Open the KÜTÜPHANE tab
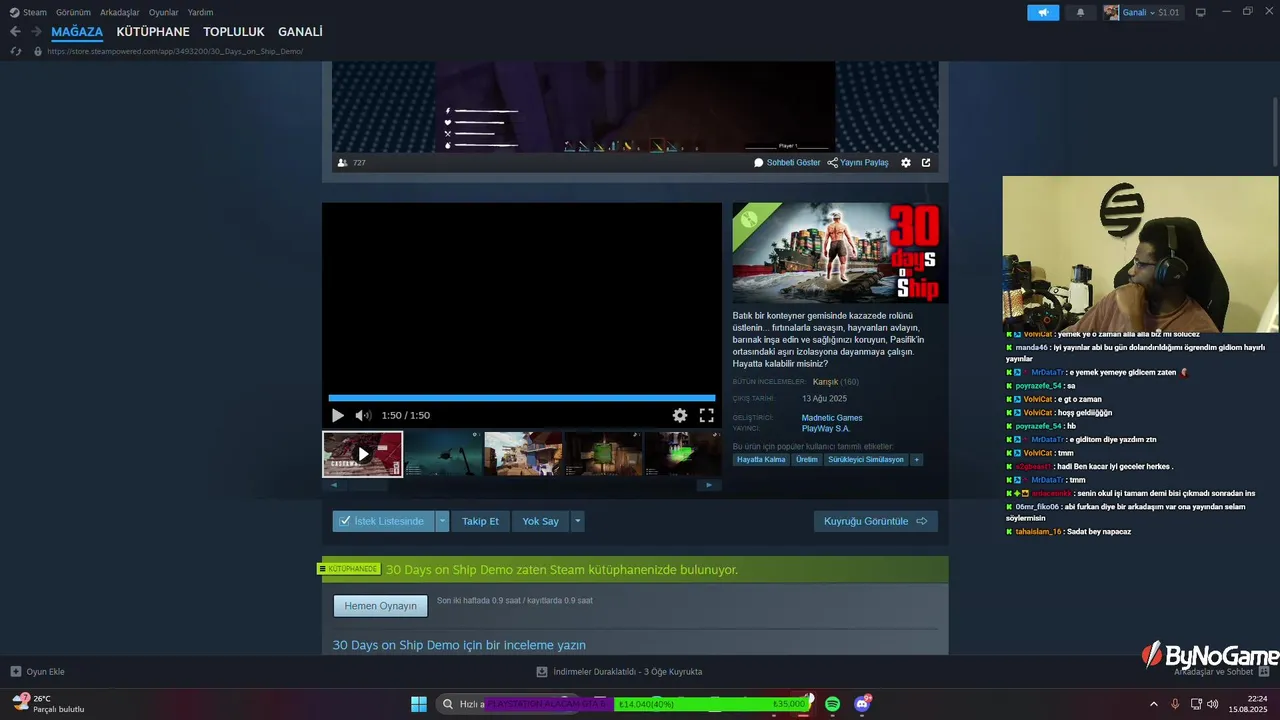This screenshot has height=720, width=1280. coord(153,32)
